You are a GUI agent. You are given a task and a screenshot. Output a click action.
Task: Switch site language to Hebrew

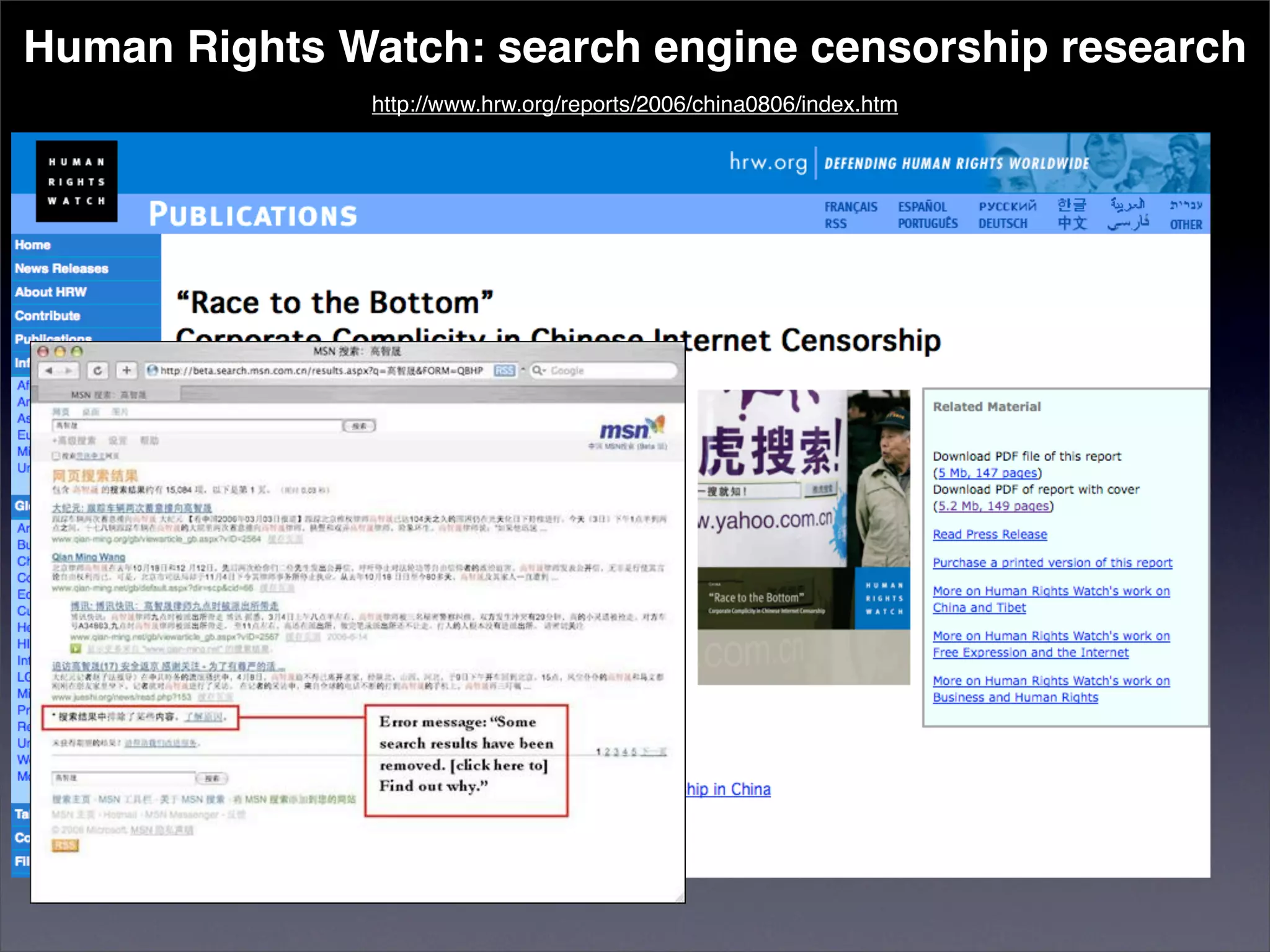pyautogui.click(x=1186, y=205)
